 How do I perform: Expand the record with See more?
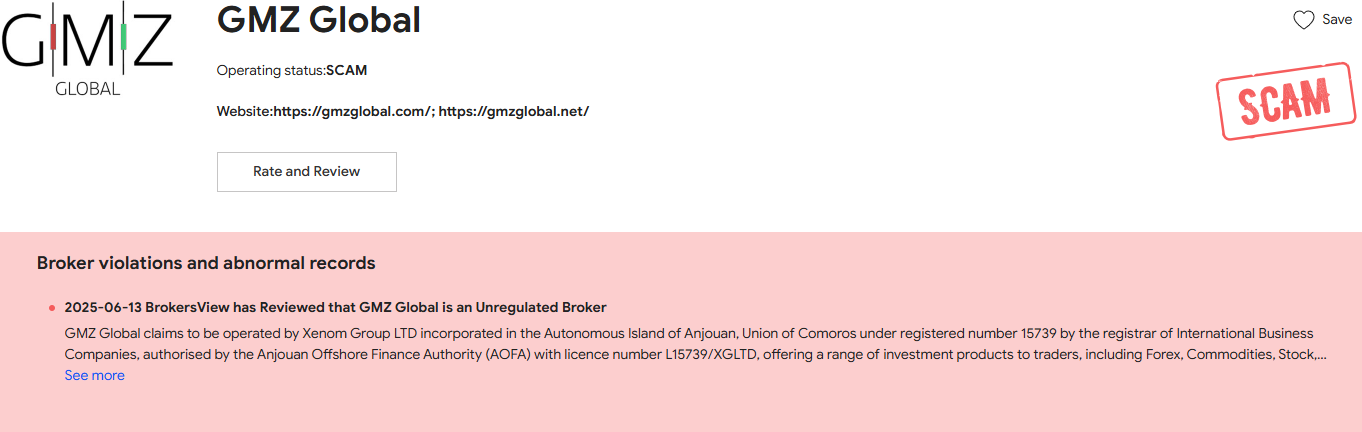coord(94,375)
